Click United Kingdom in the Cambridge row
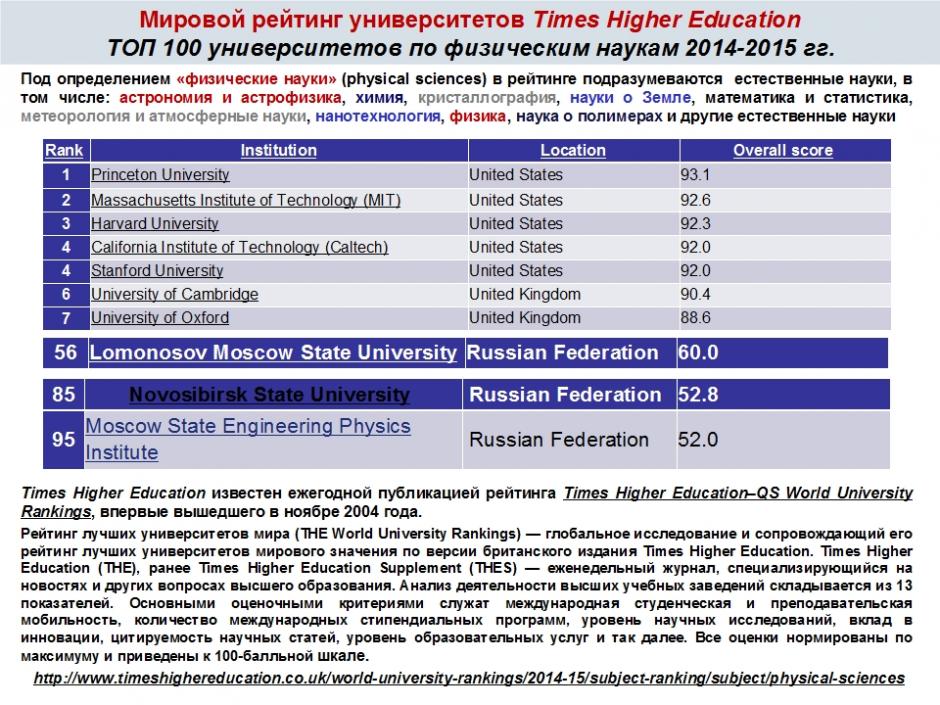The image size is (940, 705). click(x=525, y=294)
